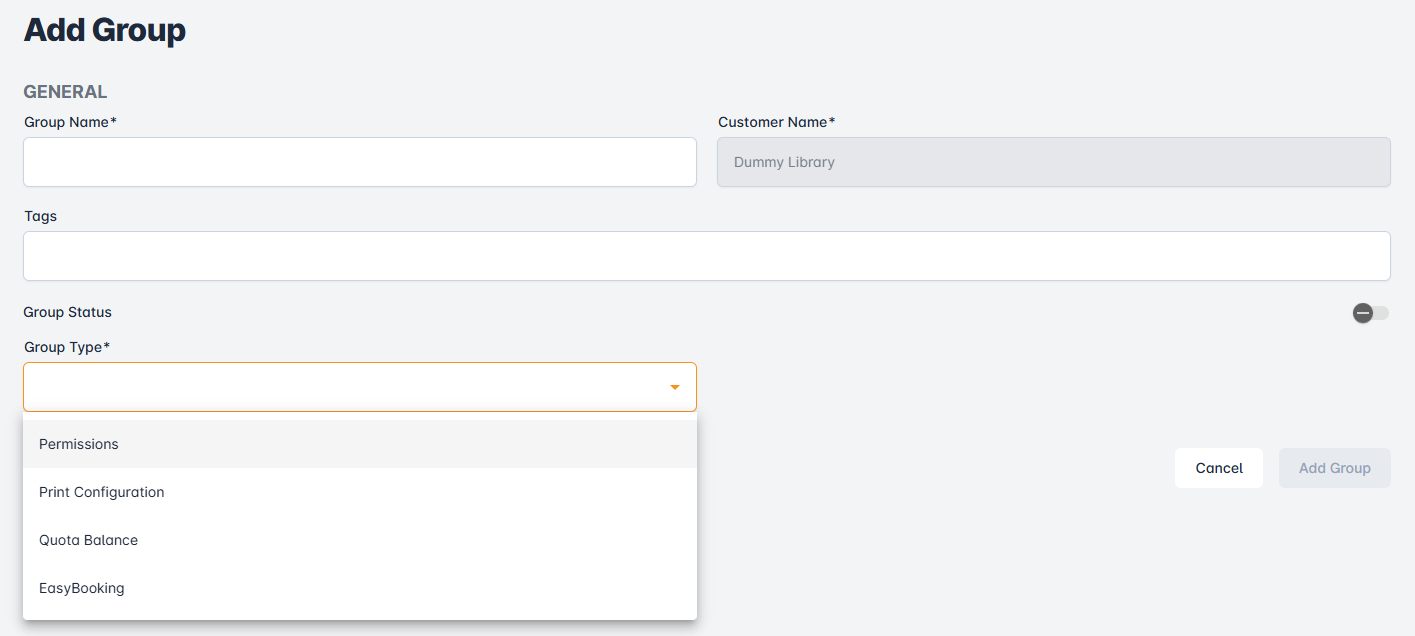The width and height of the screenshot is (1415, 636).
Task: Toggle the Group Status switch
Action: pyautogui.click(x=1371, y=313)
